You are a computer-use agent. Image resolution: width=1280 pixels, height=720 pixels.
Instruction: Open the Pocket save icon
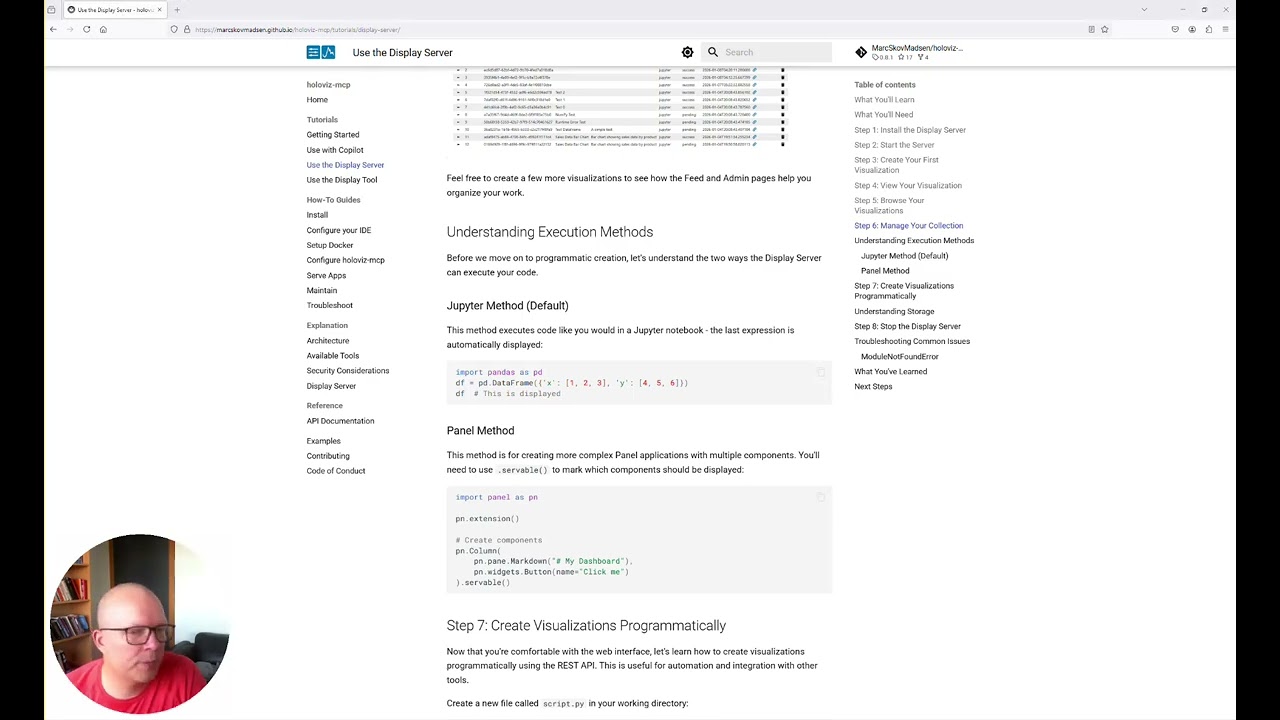pyautogui.click(x=1175, y=29)
